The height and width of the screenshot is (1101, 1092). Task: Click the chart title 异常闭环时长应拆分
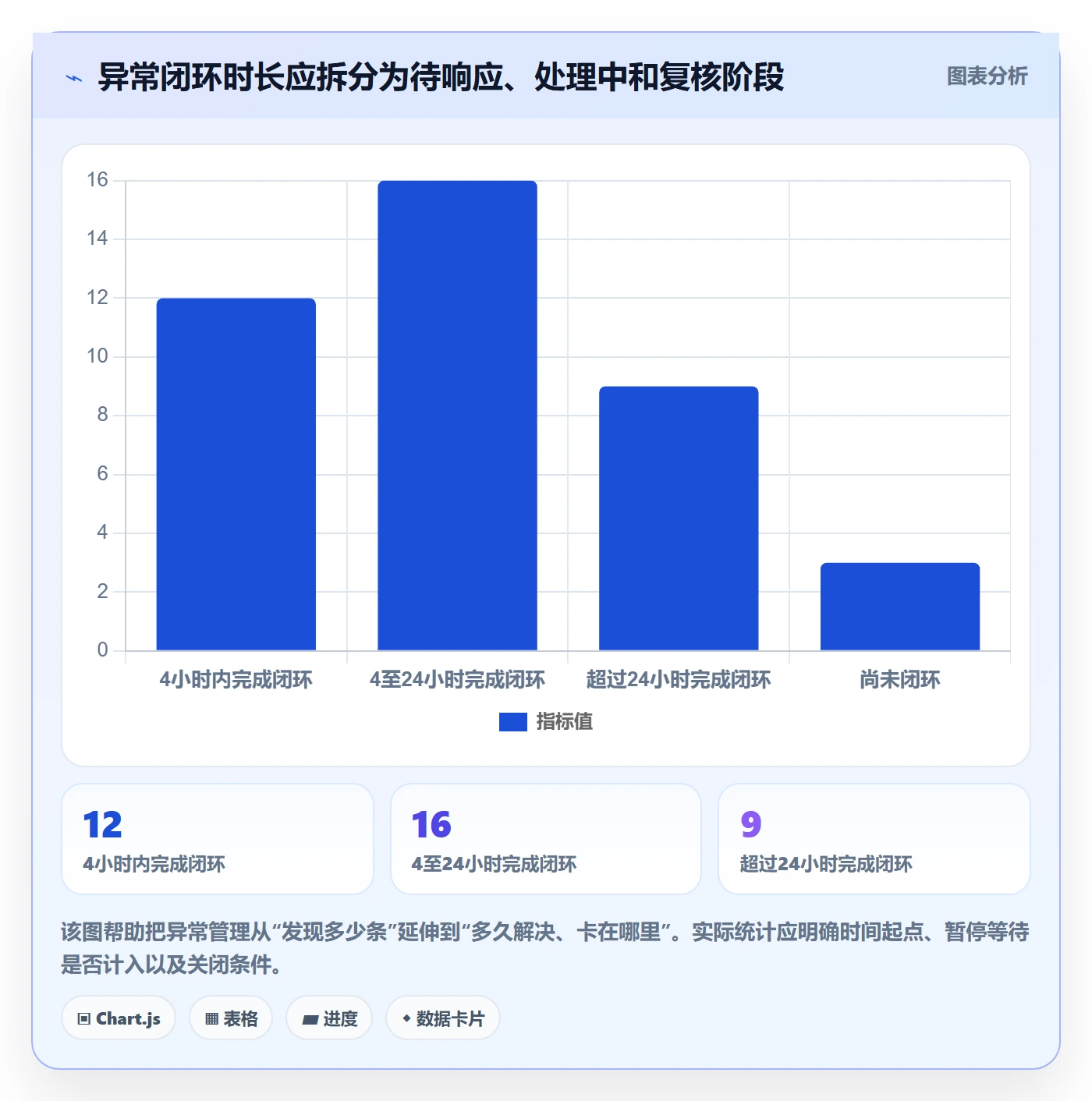click(441, 77)
